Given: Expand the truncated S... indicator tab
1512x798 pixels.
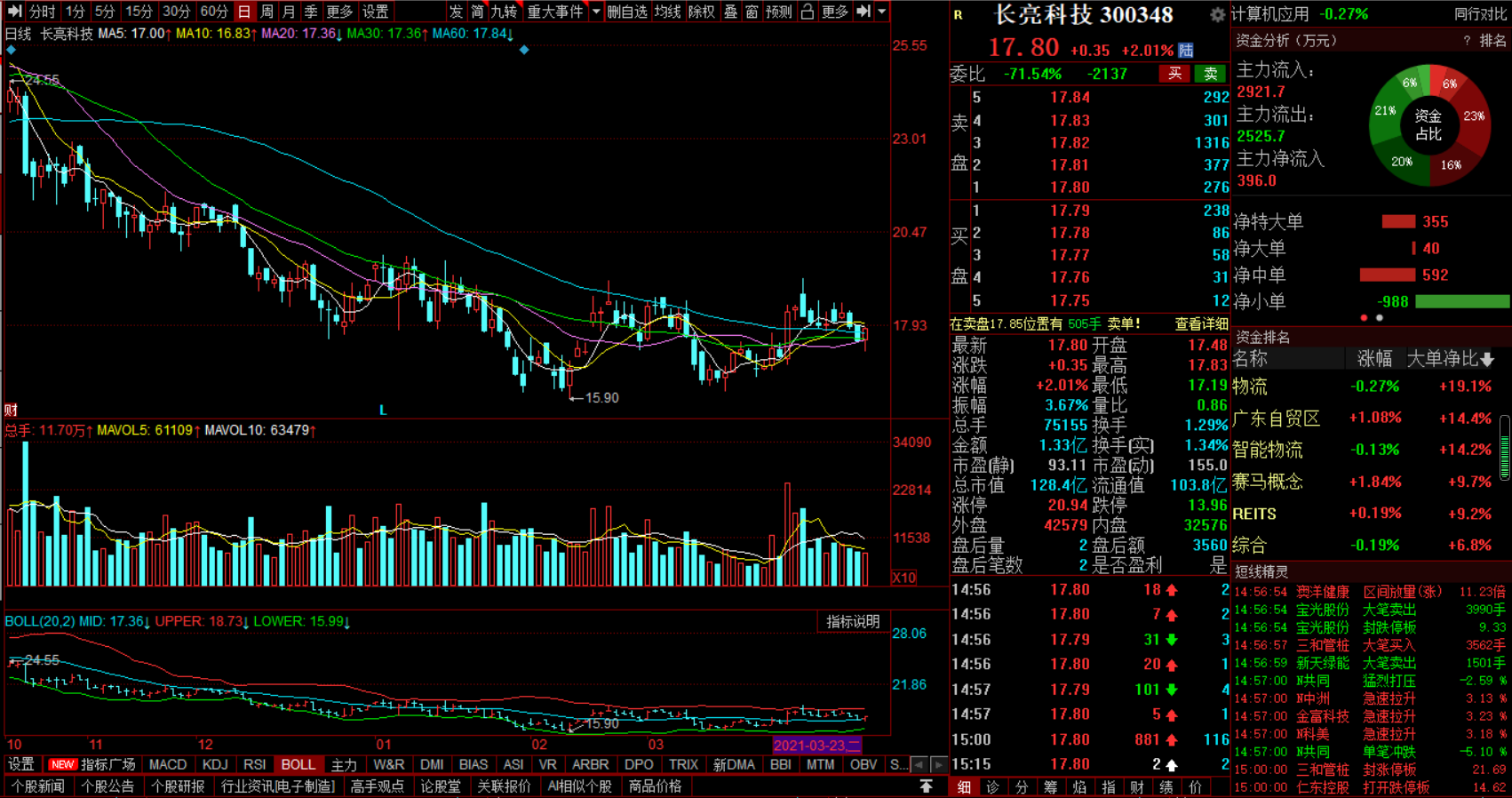Looking at the screenshot, I should pos(898,764).
